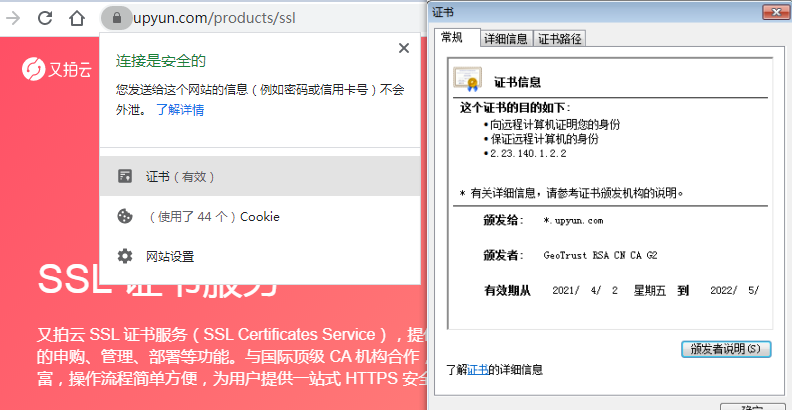Open the 证书 hyperlink at the dialog bottom
Screen dimensions: 792x410
[478, 370]
